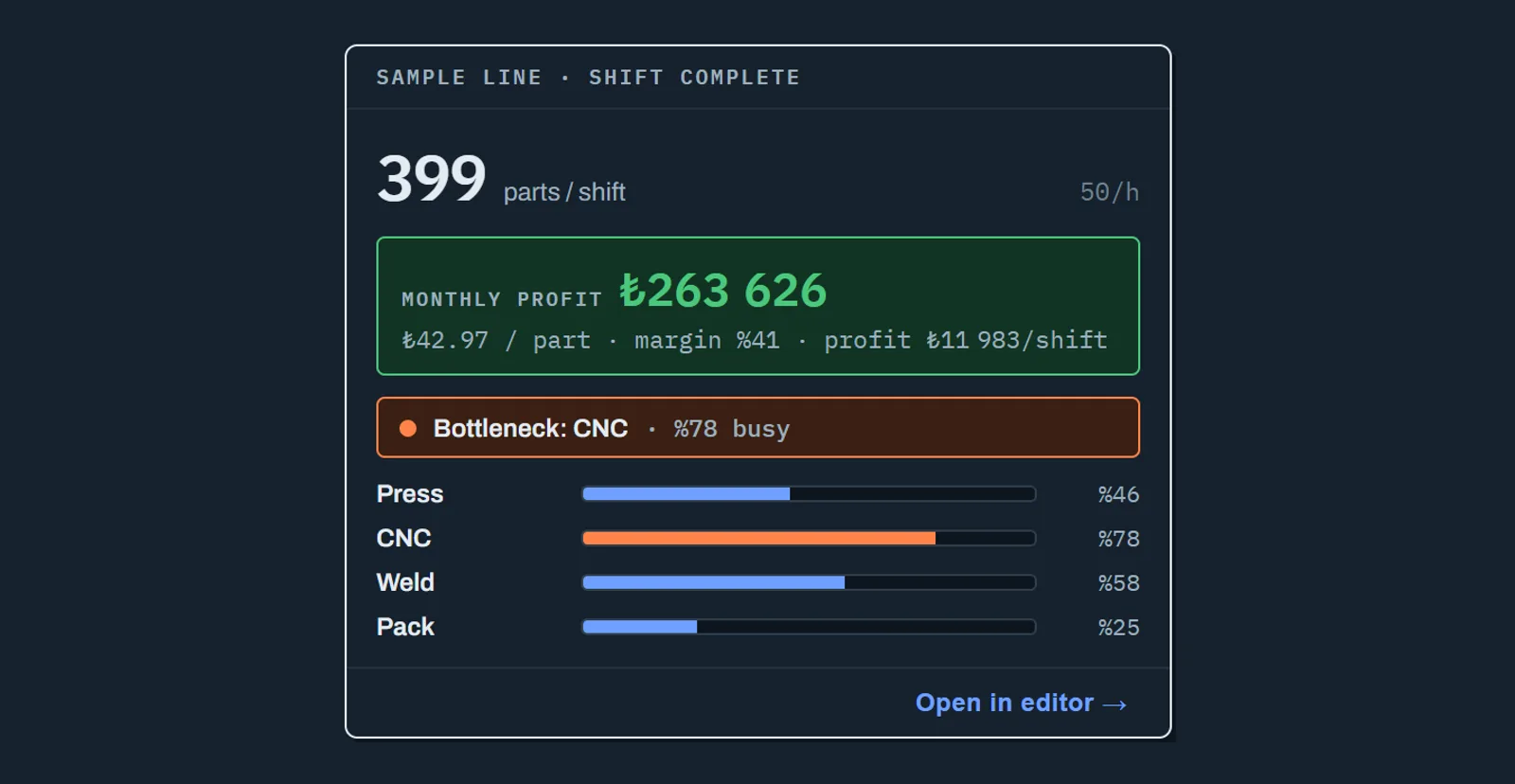Click the Bottleneck: CNC warning text

point(530,428)
